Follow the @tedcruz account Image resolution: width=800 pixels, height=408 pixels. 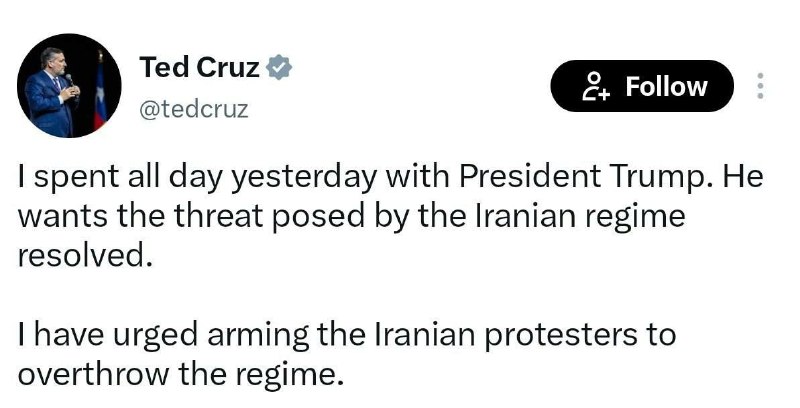(x=642, y=86)
